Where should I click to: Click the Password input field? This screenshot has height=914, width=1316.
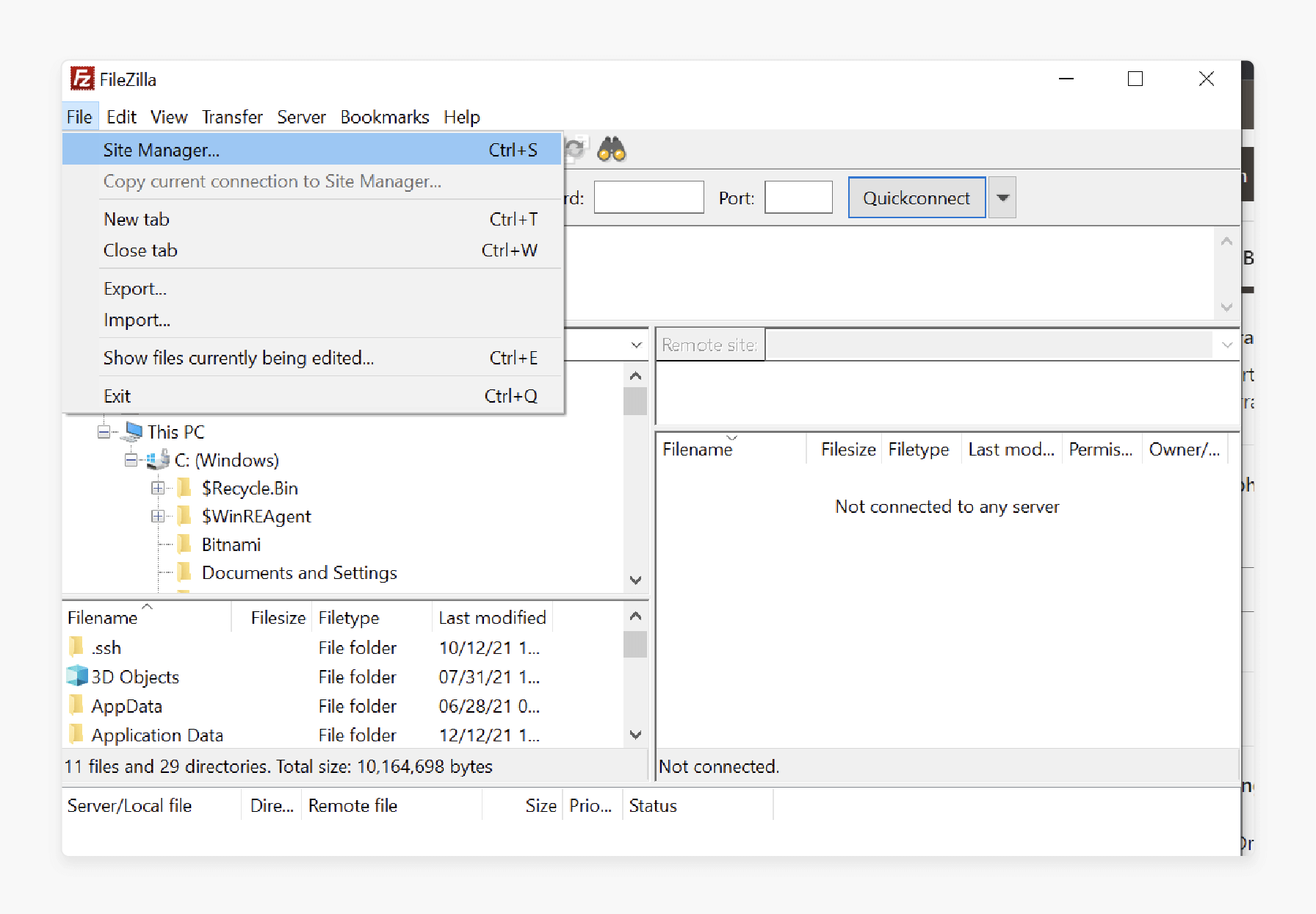click(x=648, y=198)
